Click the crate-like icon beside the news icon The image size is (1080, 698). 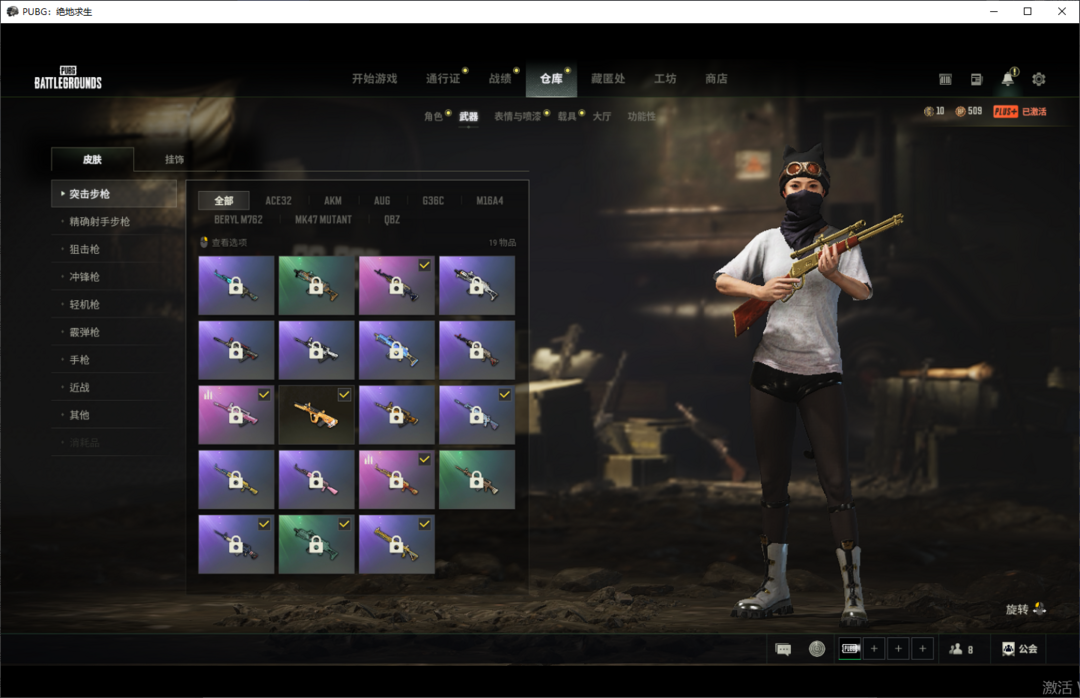click(x=945, y=79)
